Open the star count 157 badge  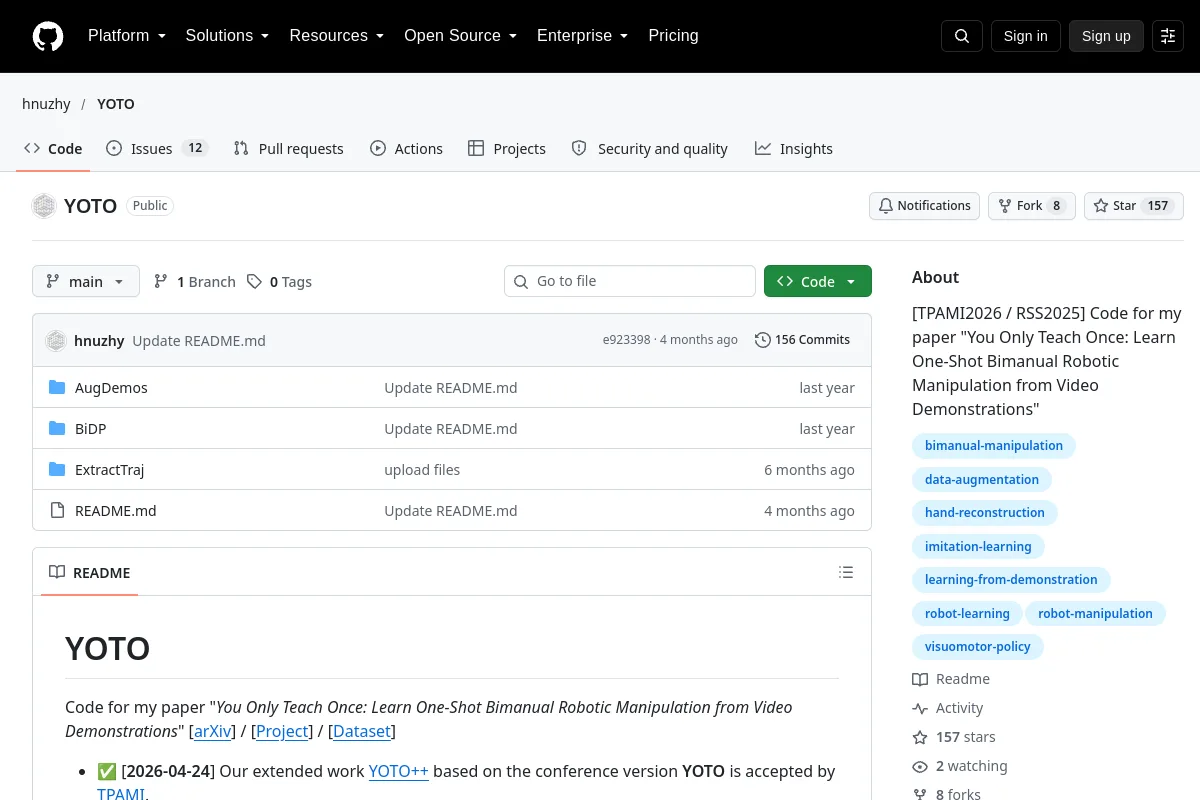click(1158, 206)
